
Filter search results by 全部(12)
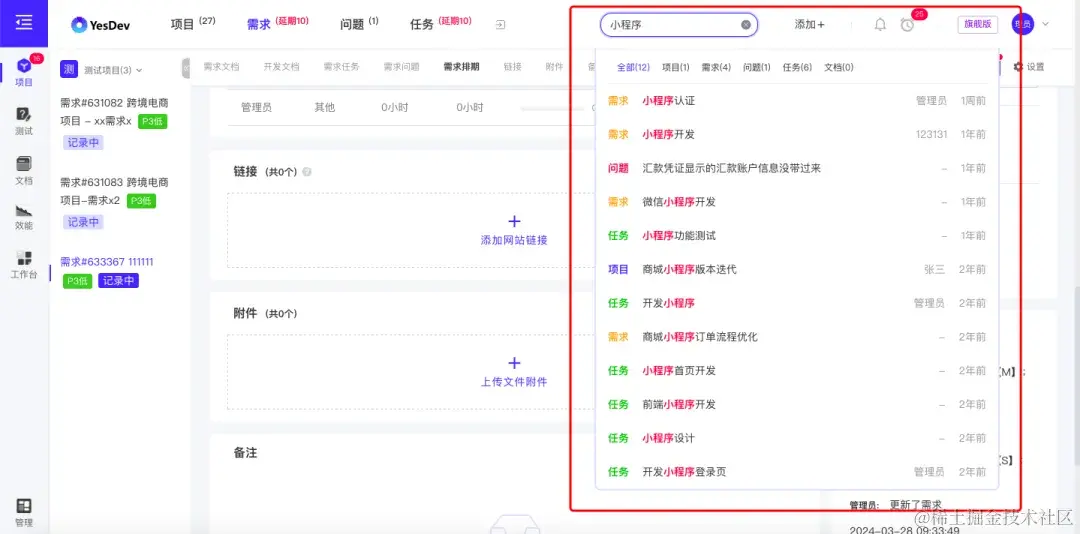tap(633, 67)
